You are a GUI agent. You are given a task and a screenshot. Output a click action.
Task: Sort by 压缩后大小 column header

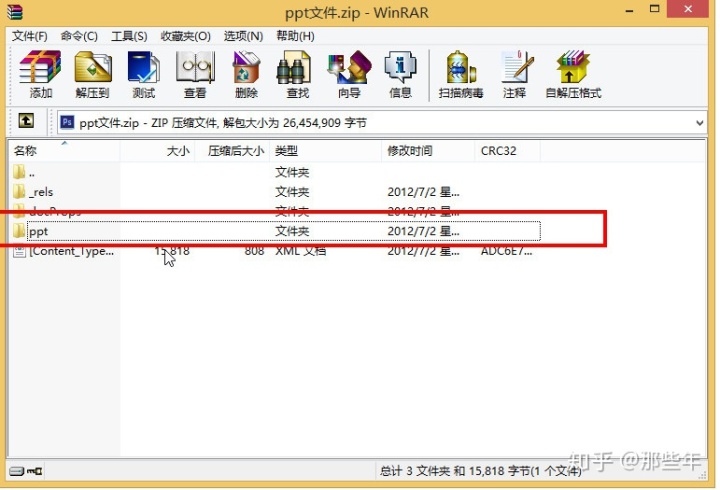point(232,151)
